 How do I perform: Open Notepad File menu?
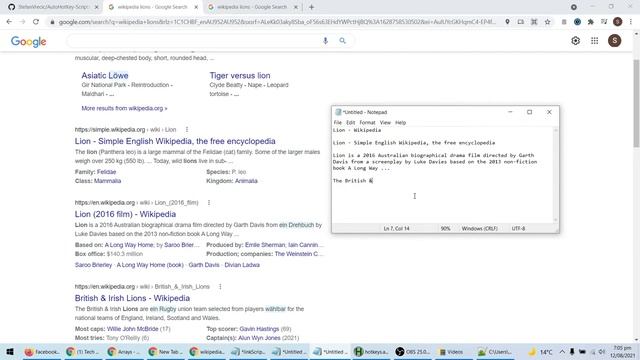click(x=338, y=122)
